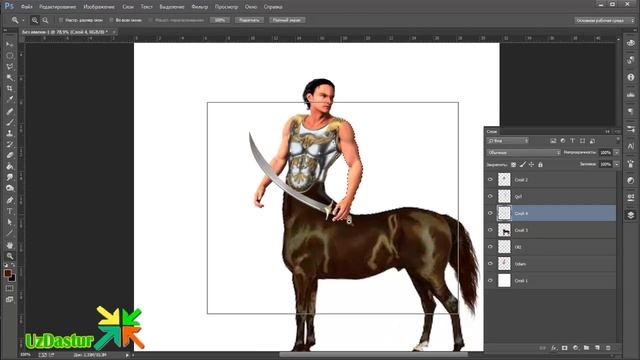Select the Smudge/Blur tool

point(9,178)
